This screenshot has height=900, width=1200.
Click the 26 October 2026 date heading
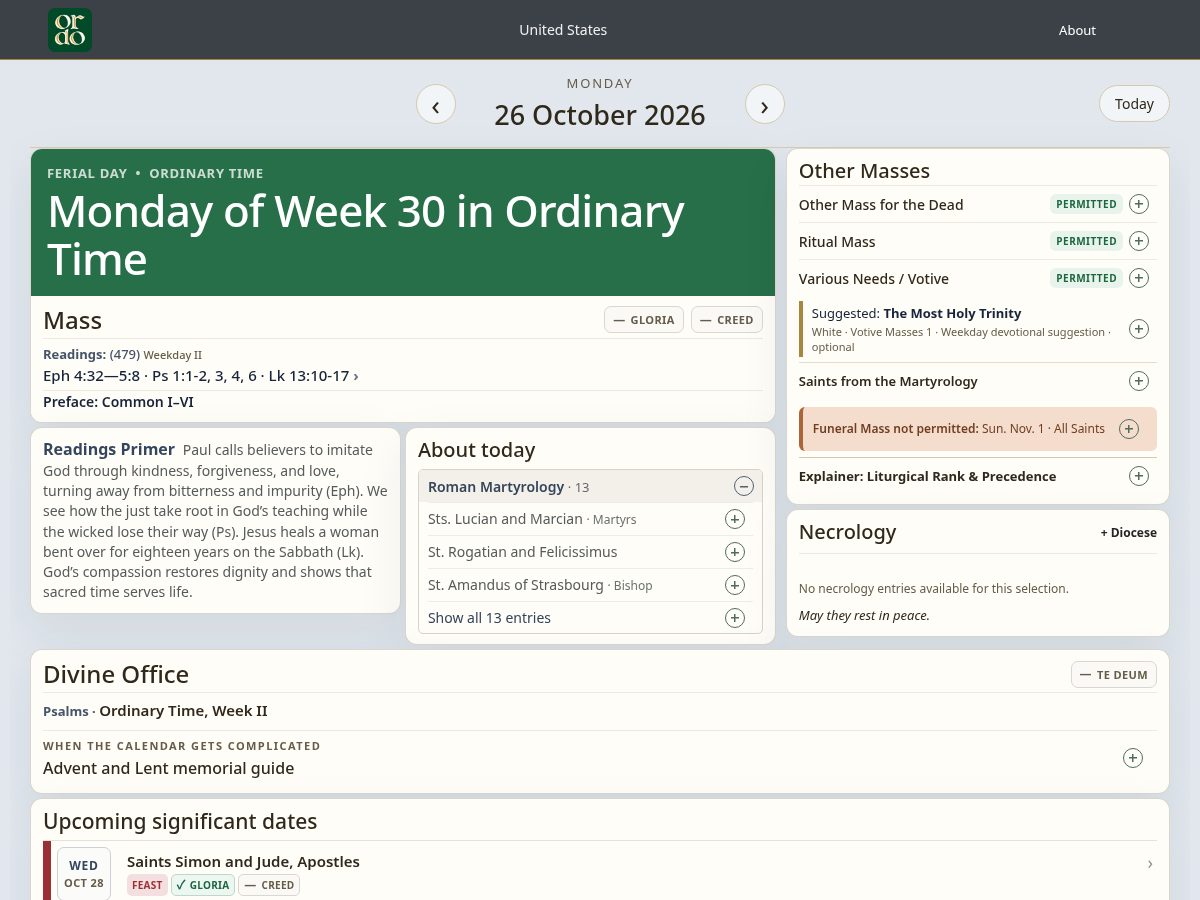(600, 115)
